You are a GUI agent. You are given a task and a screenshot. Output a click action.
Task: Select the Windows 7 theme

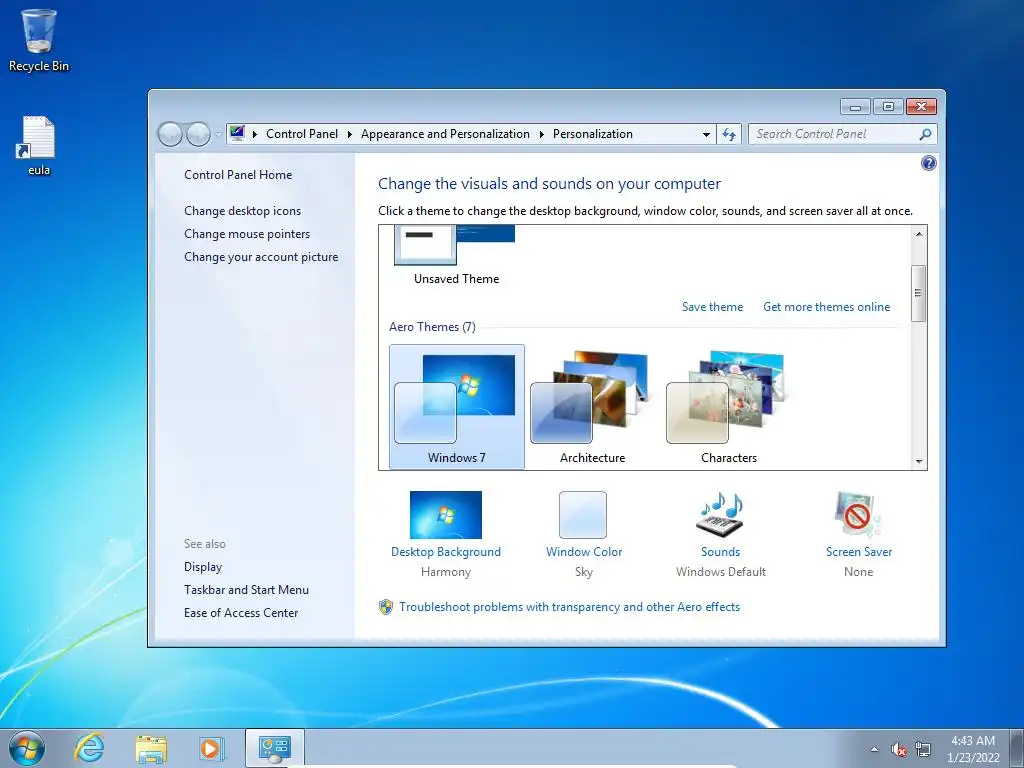pos(456,406)
